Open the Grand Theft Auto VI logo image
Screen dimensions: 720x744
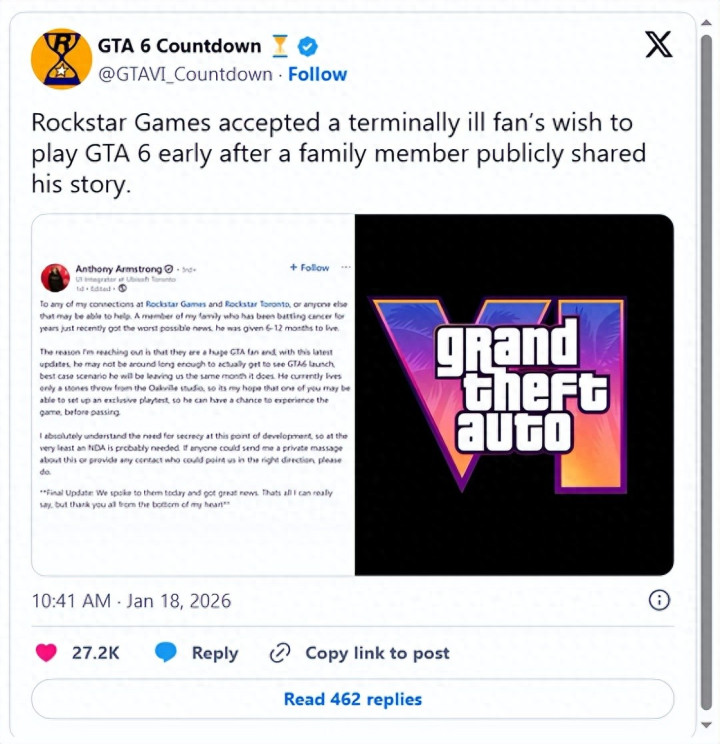click(x=514, y=395)
